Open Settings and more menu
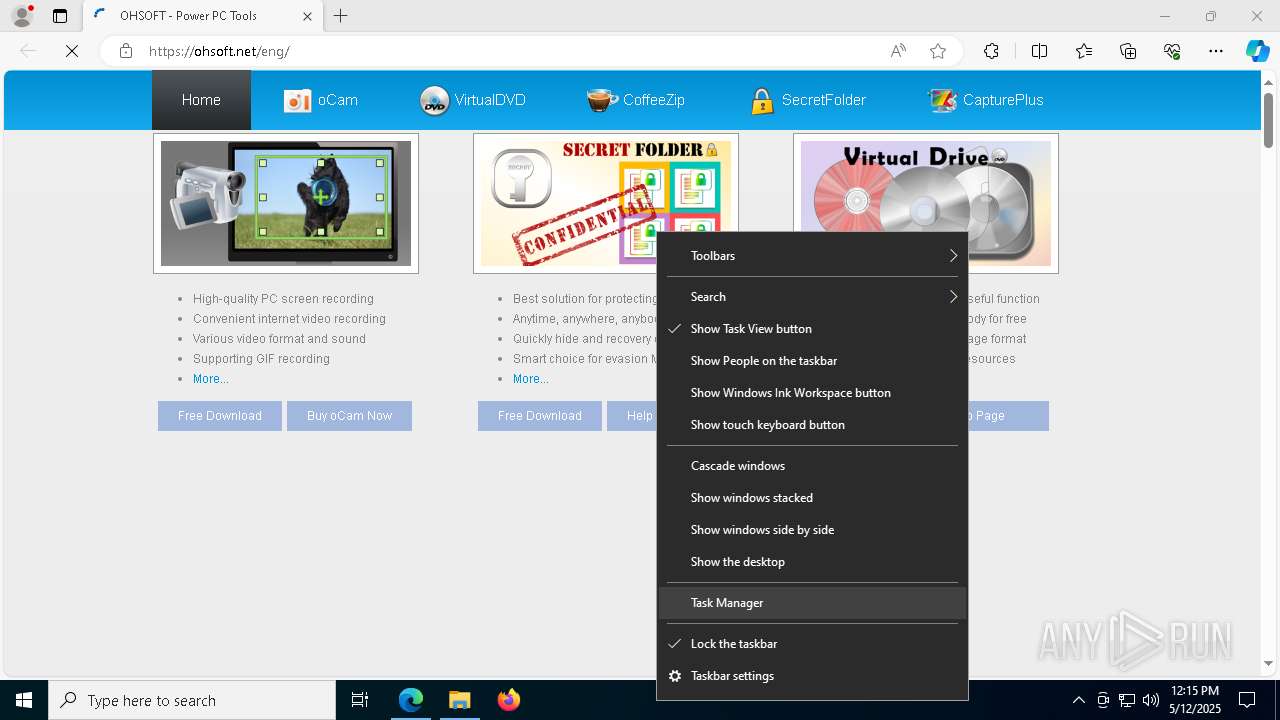This screenshot has height=720, width=1280. click(1216, 51)
